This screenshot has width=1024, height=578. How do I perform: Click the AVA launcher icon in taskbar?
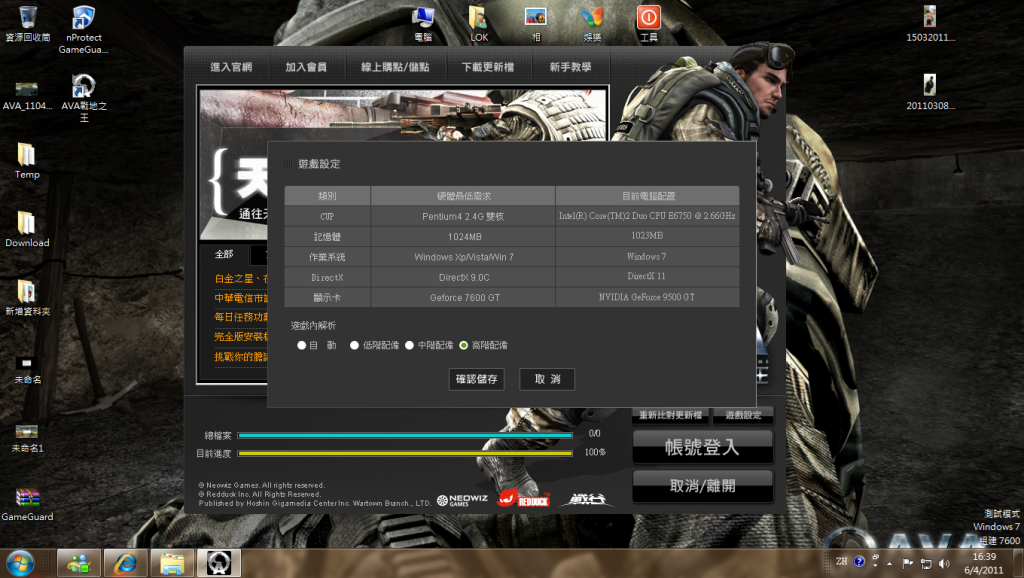point(219,563)
